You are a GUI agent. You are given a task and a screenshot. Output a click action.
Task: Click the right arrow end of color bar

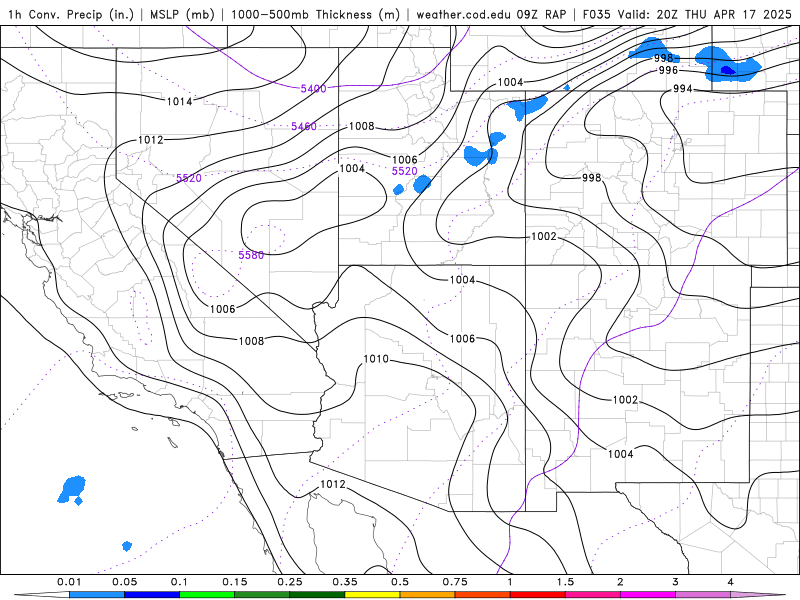758,595
